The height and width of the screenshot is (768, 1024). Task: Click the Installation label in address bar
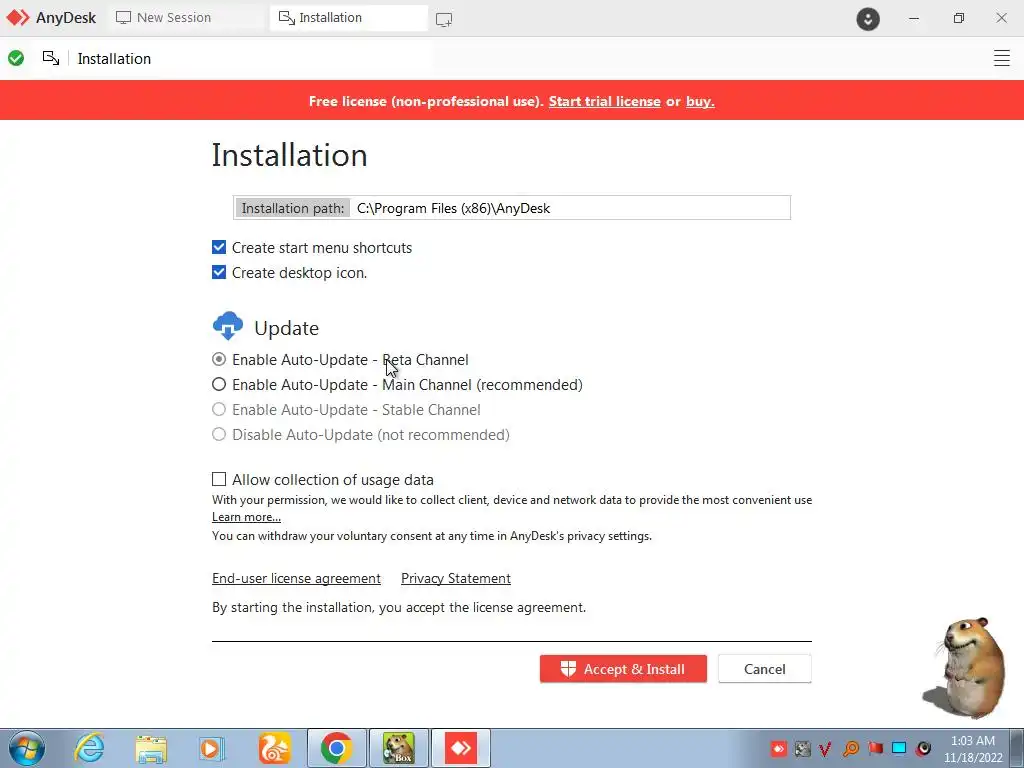[114, 58]
